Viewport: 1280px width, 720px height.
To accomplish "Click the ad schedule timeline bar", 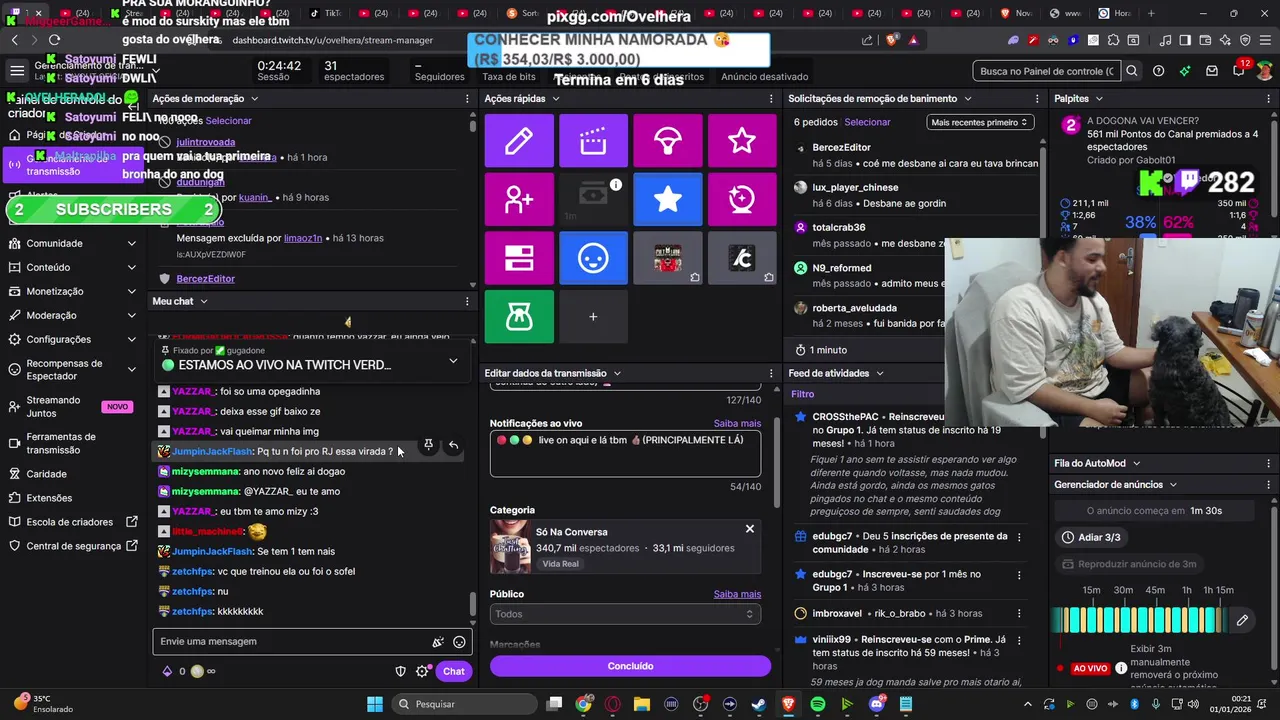I will [x=1141, y=620].
